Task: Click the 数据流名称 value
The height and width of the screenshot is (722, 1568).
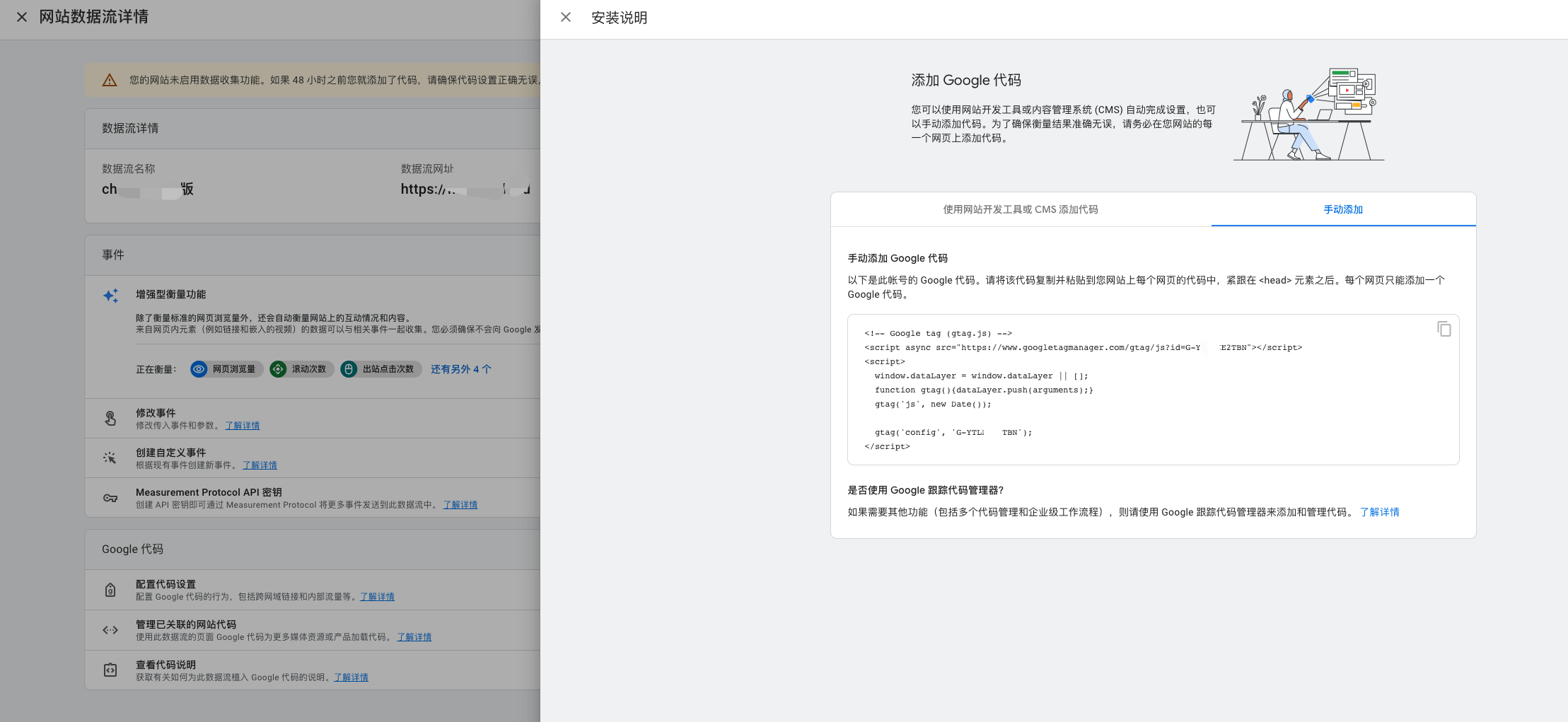Action: tap(147, 189)
